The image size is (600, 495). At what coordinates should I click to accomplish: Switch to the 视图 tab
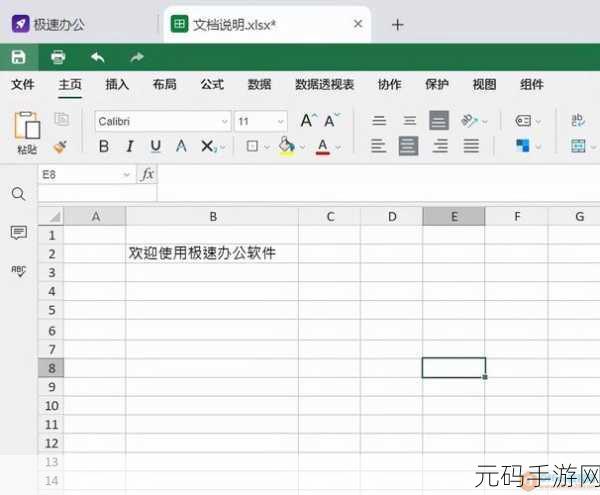click(484, 84)
